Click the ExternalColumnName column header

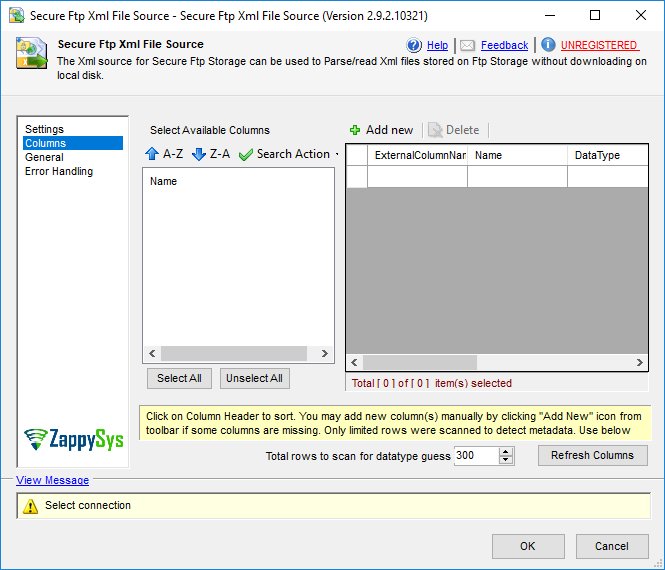pos(417,155)
